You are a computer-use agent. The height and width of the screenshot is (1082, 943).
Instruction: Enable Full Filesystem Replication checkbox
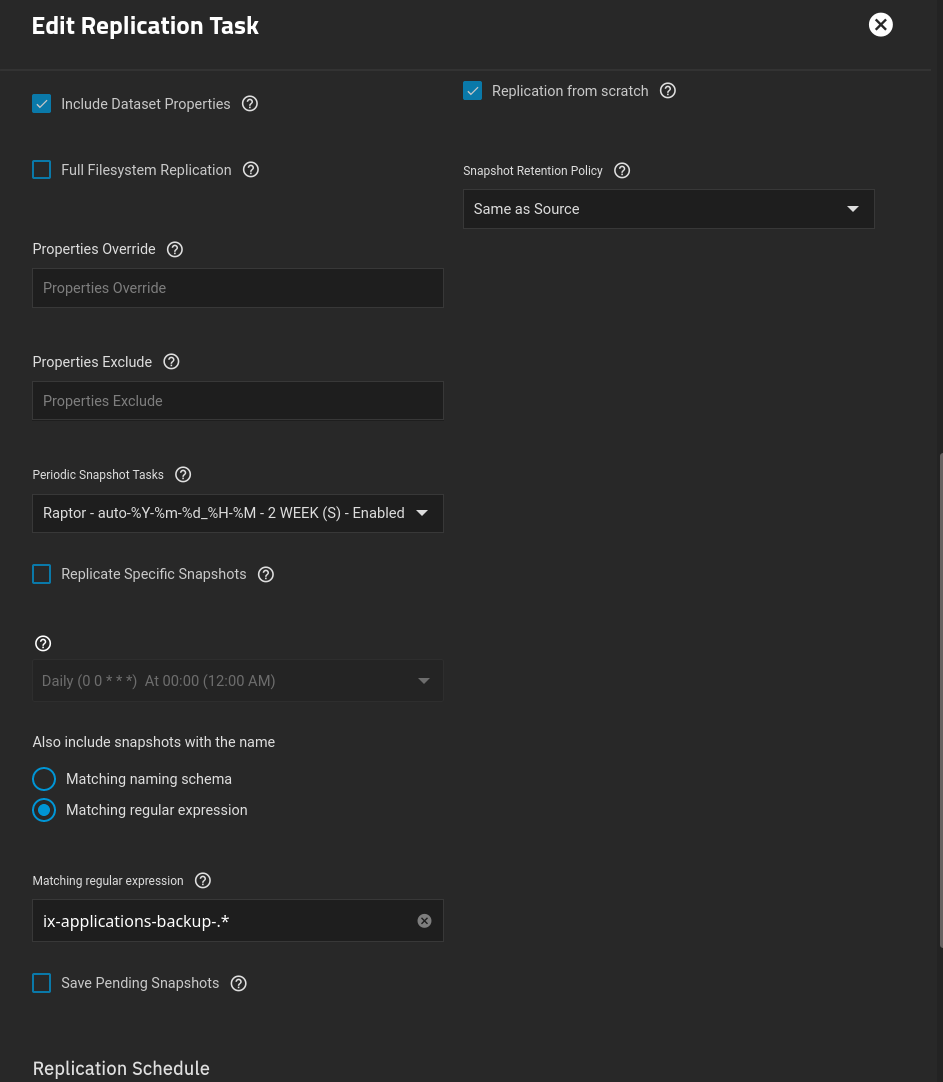(42, 170)
